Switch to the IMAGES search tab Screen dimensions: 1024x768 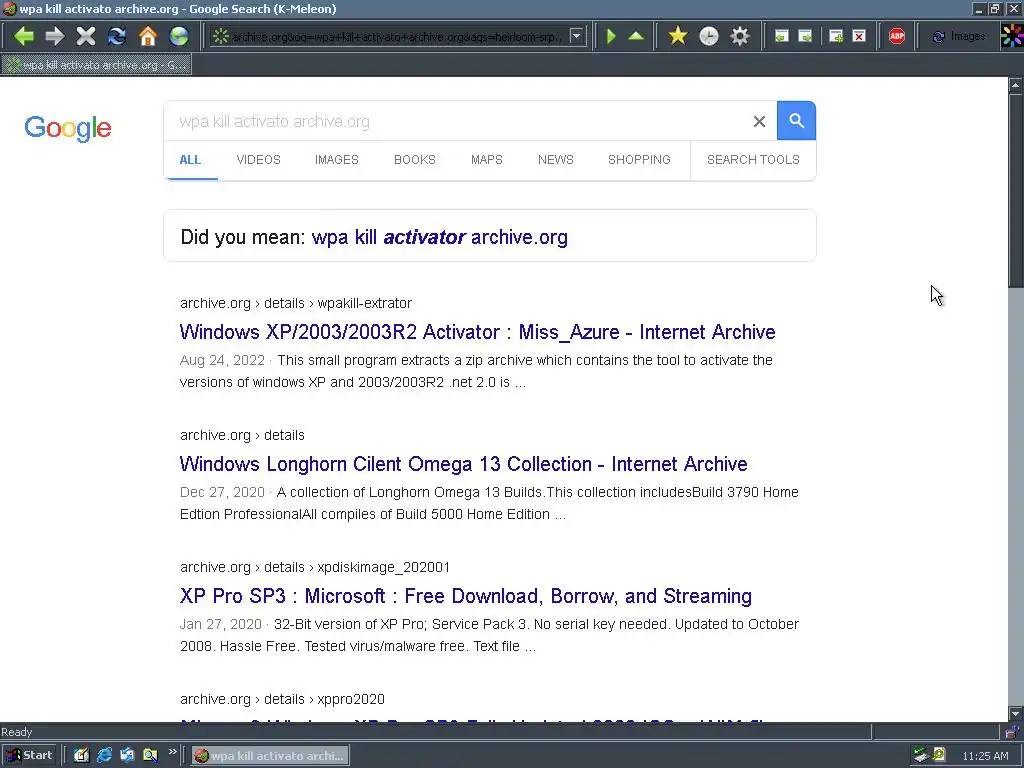[336, 160]
